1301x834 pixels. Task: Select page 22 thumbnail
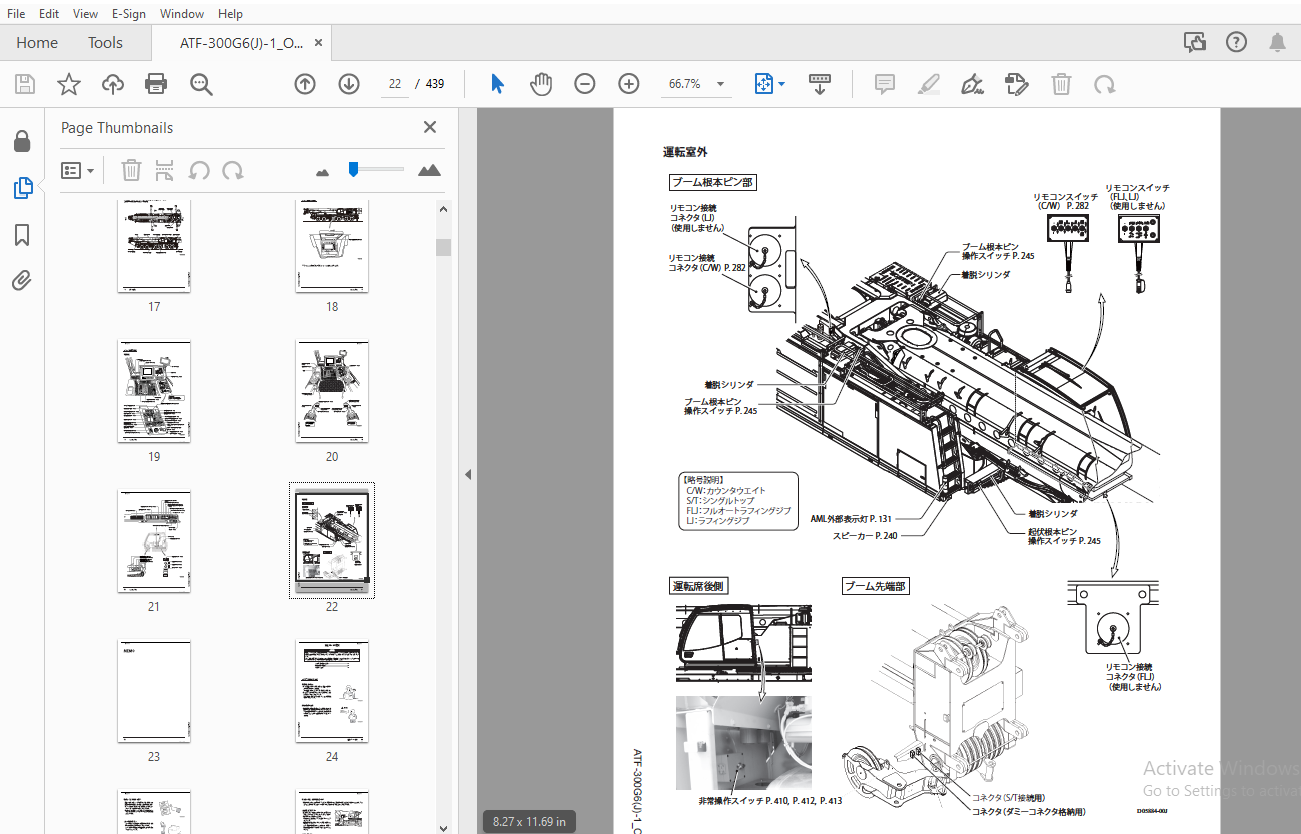tap(332, 541)
